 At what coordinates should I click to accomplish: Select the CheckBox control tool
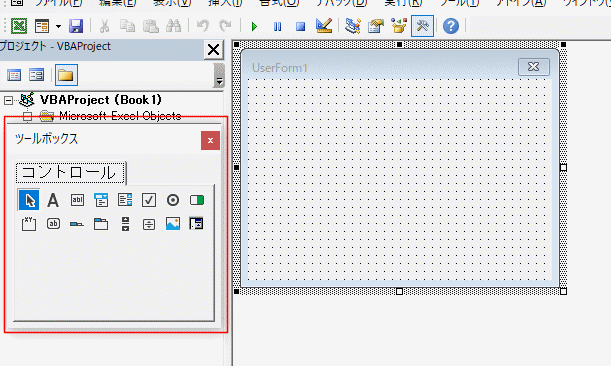tap(149, 200)
